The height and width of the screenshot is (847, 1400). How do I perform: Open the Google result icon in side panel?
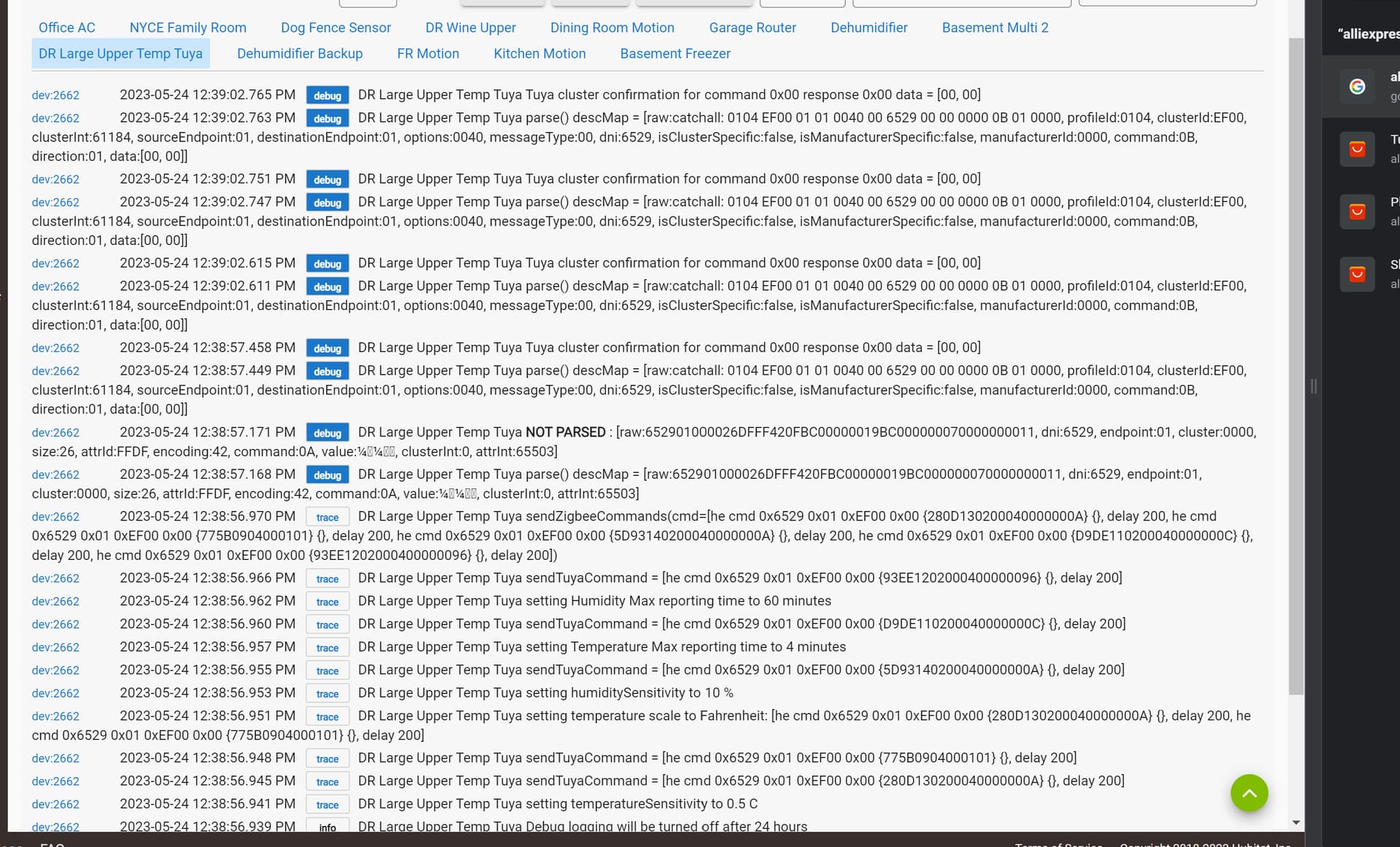1357,87
